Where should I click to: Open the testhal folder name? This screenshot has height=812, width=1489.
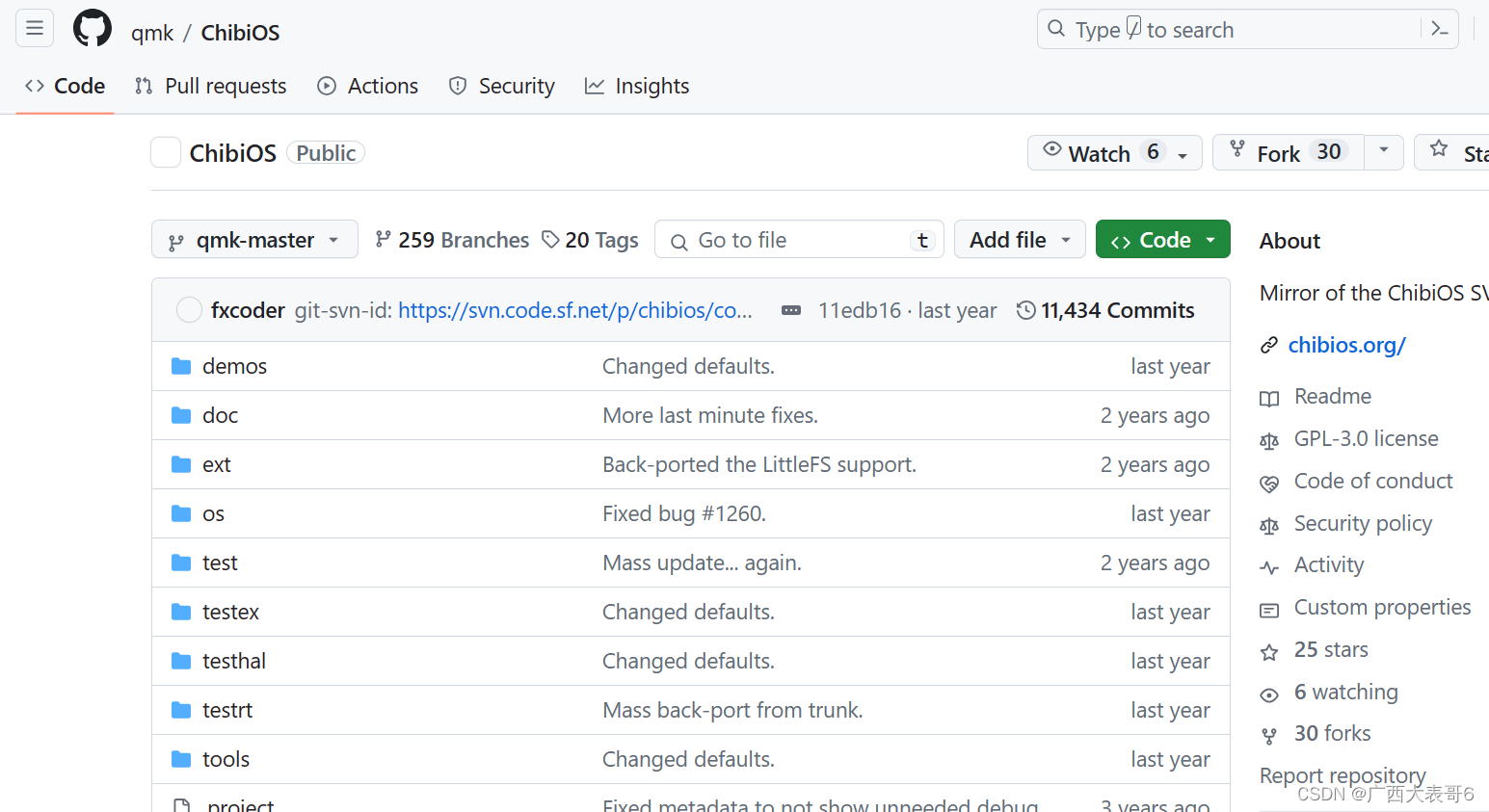click(x=234, y=661)
